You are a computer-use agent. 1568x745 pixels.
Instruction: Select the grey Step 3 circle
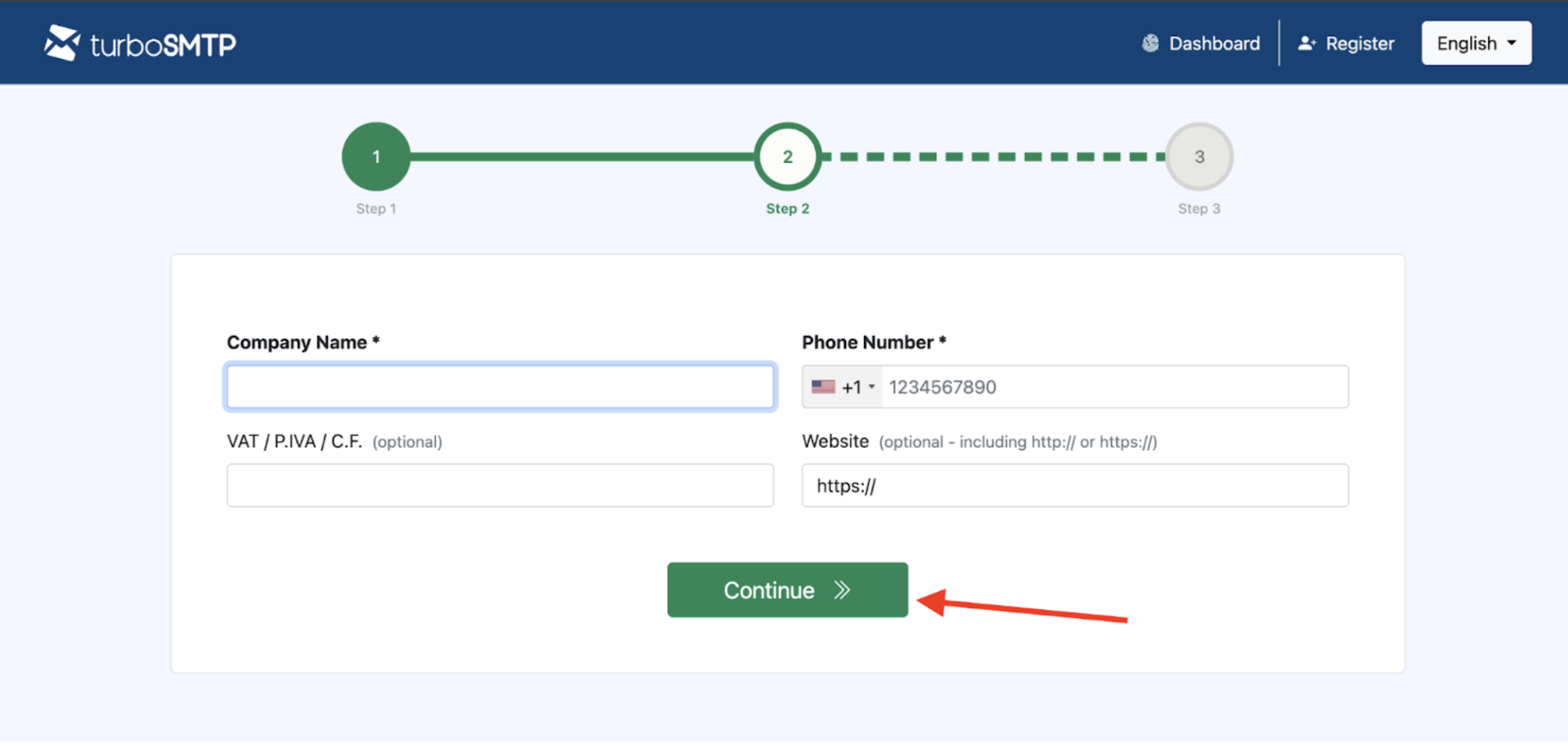1199,156
